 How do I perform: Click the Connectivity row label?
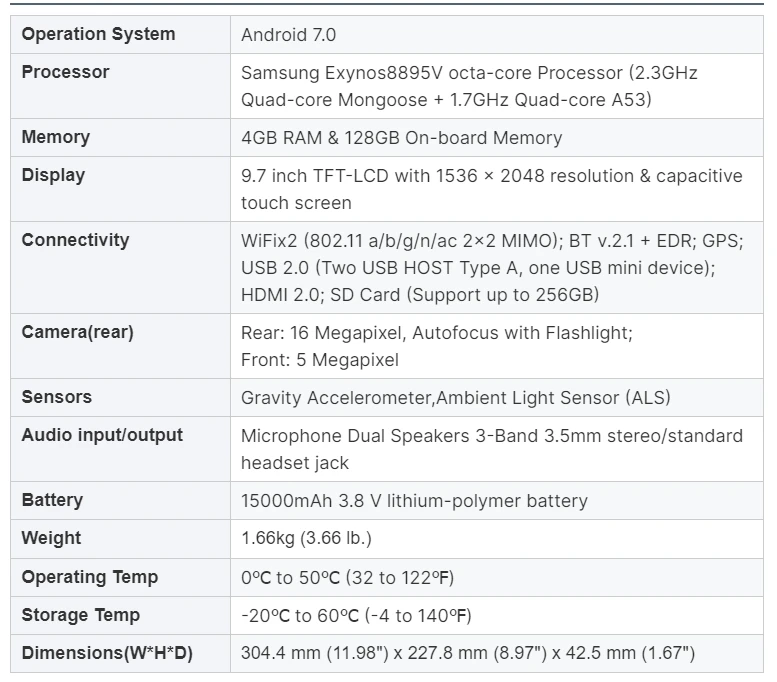(x=75, y=240)
